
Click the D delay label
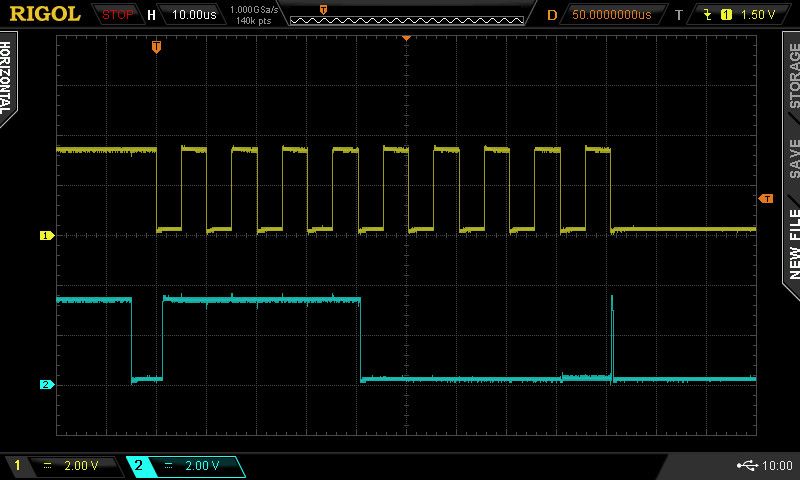552,15
